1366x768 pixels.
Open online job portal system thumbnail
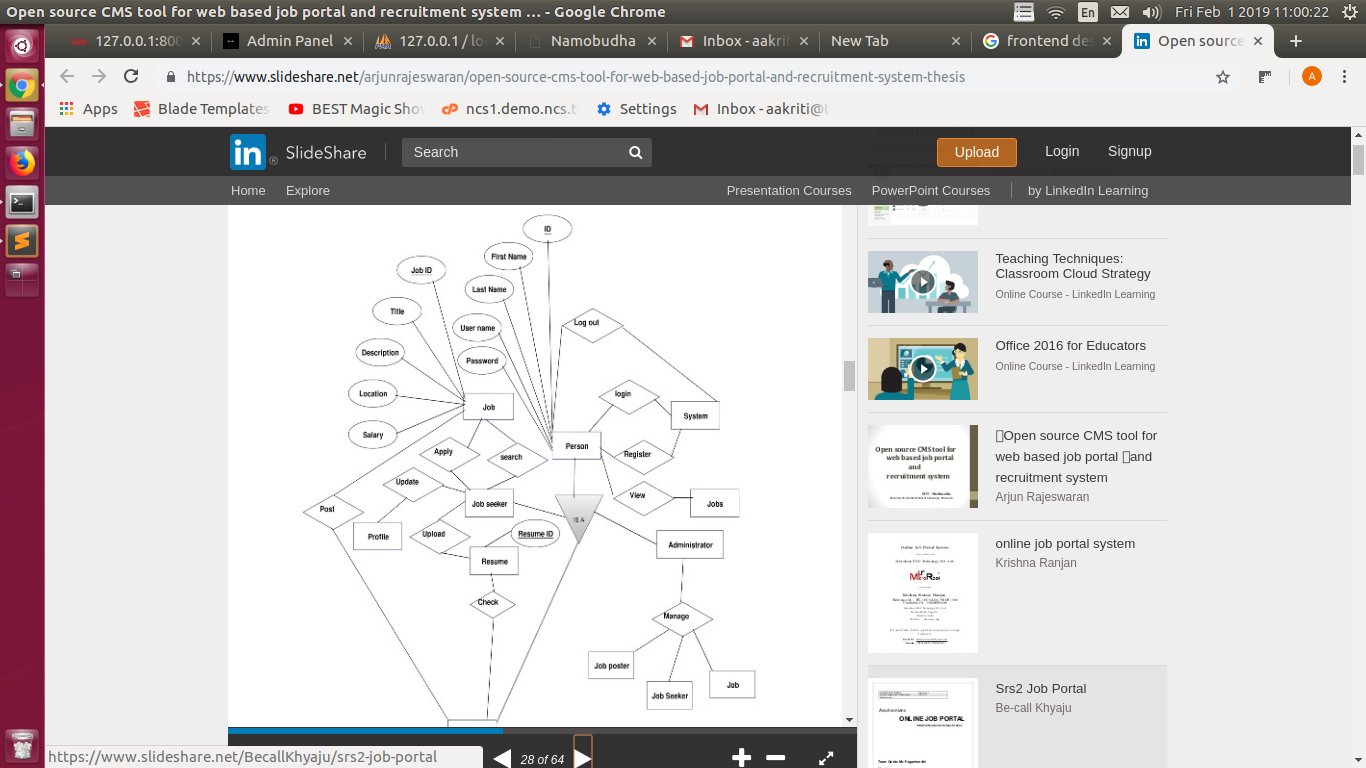923,593
